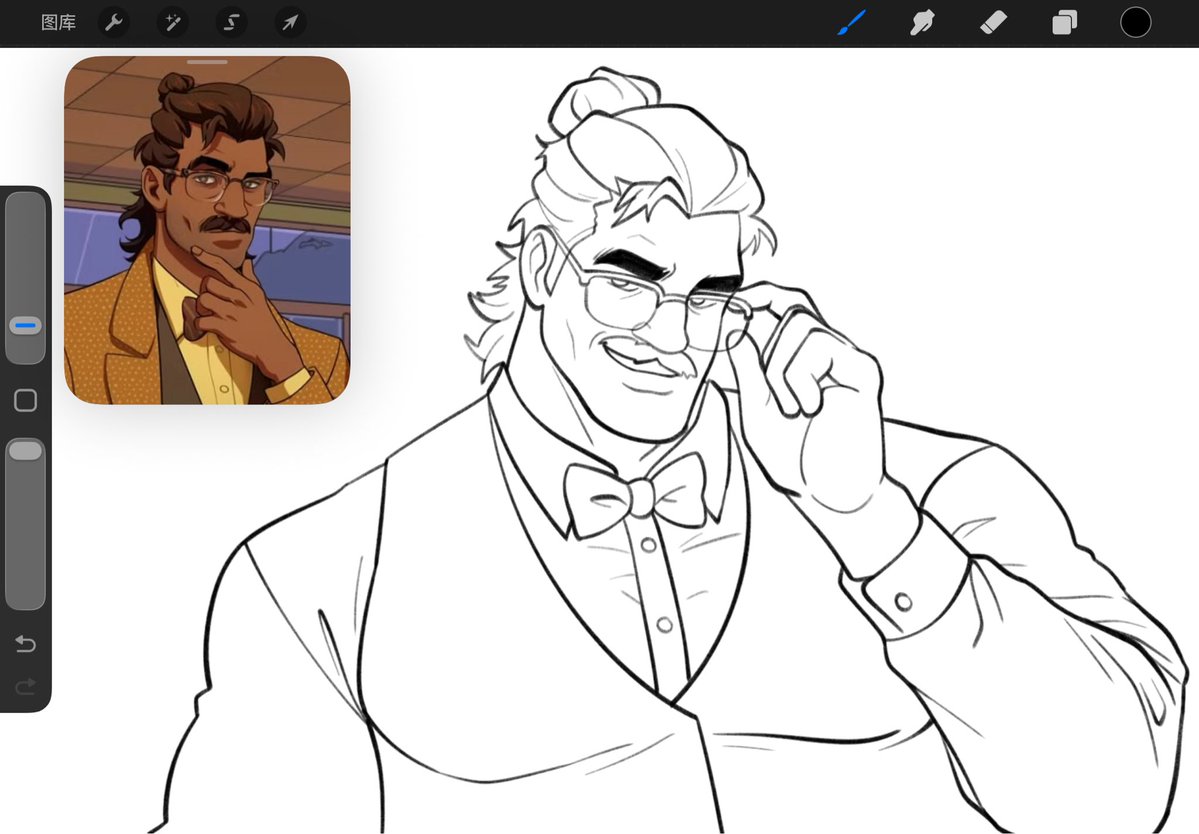Image resolution: width=1199 pixels, height=834 pixels.
Task: Click the reference window grab handle
Action: click(x=207, y=62)
